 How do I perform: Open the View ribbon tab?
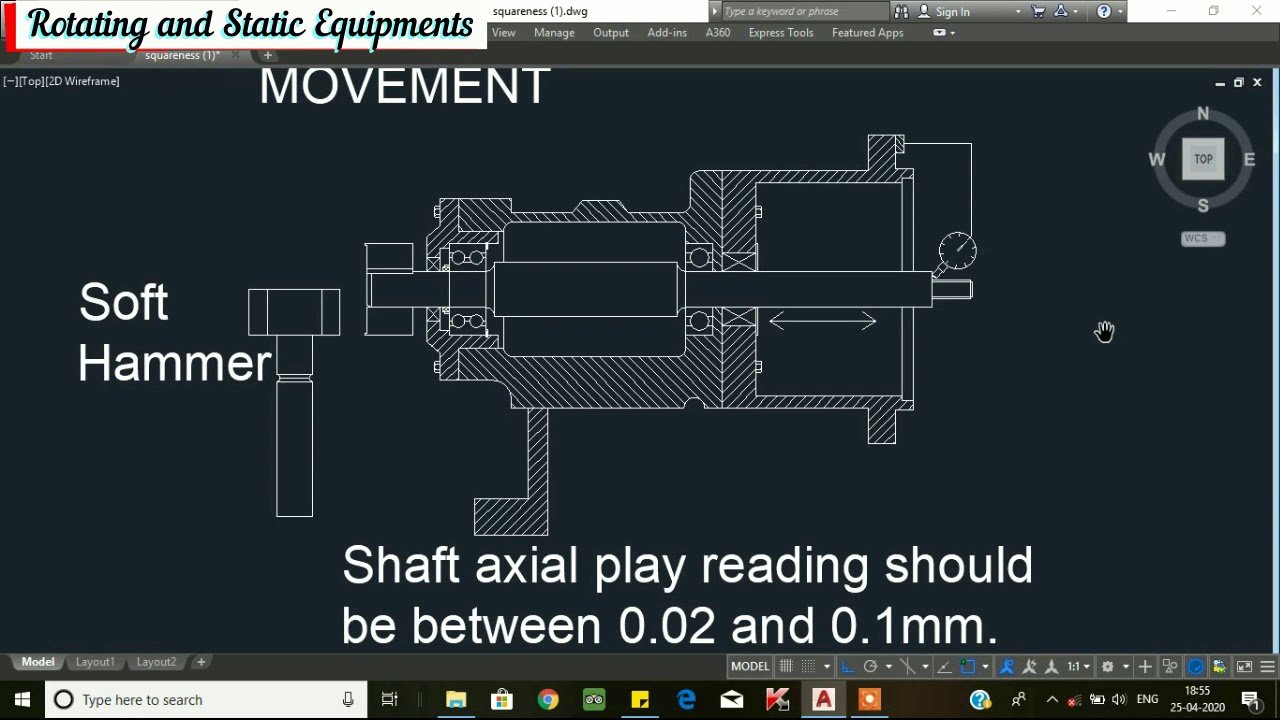(504, 33)
